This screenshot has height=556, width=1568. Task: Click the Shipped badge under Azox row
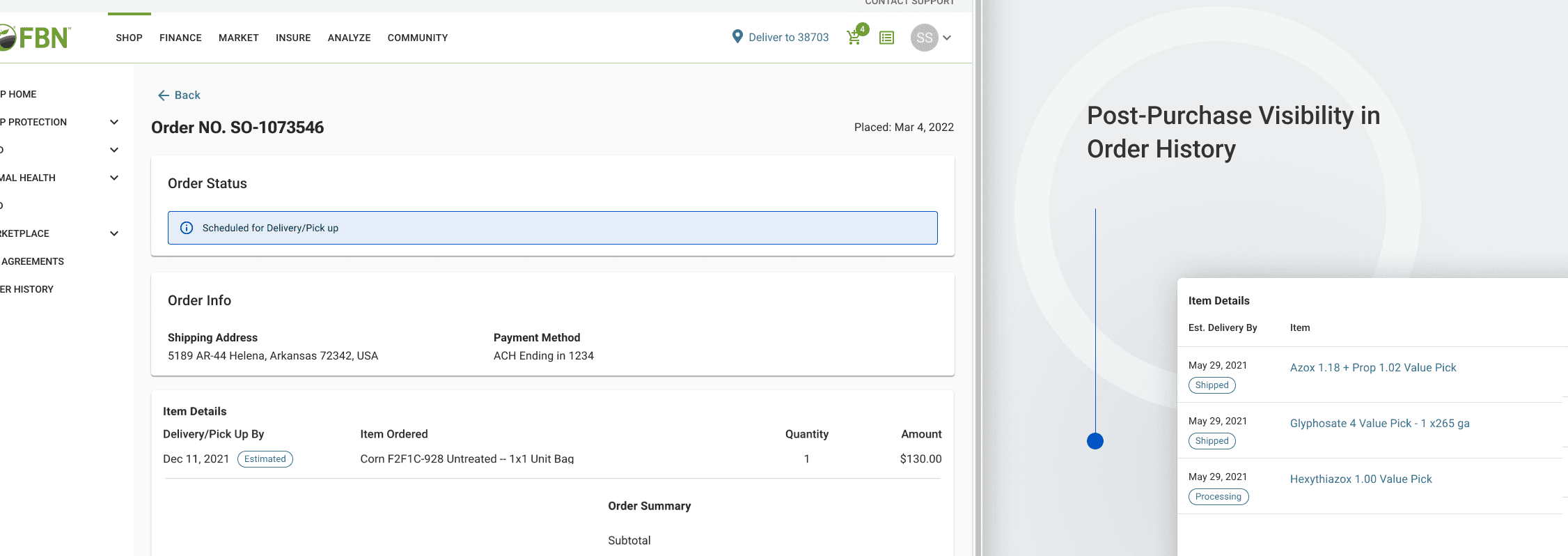click(1212, 385)
